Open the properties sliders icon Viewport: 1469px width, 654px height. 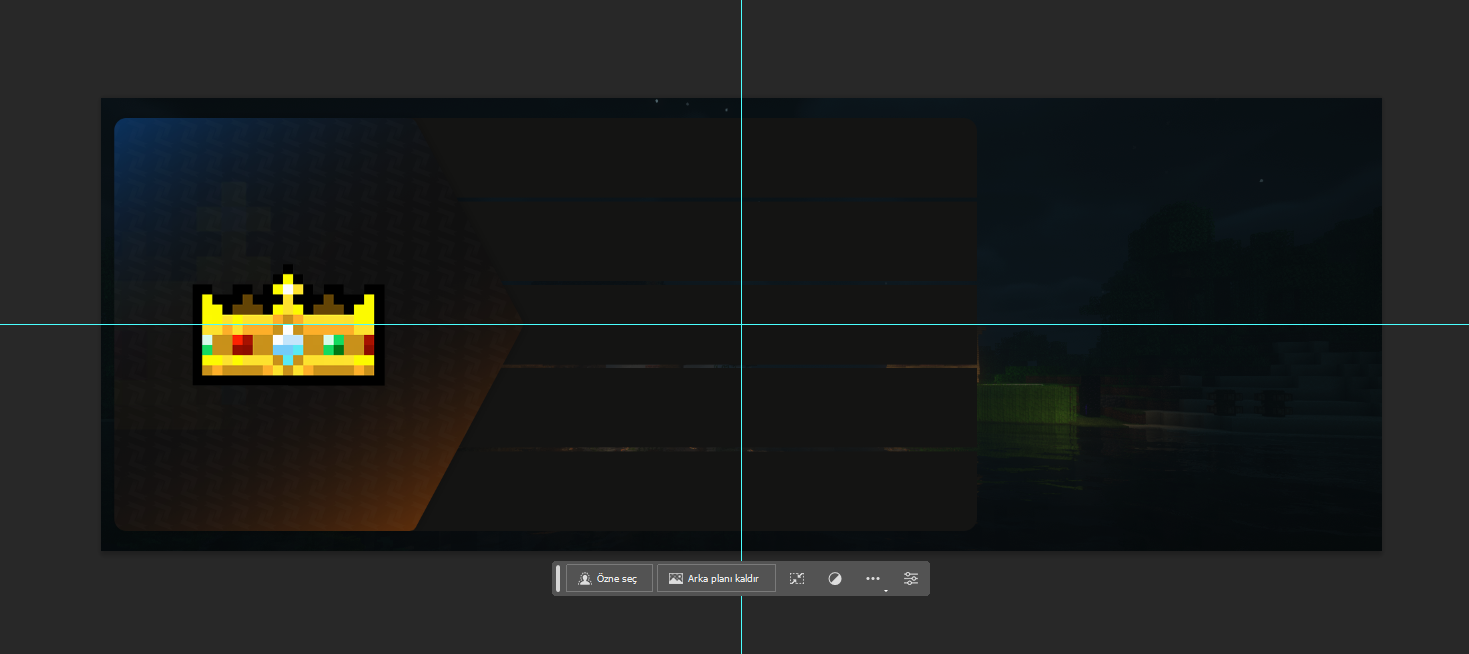point(911,579)
